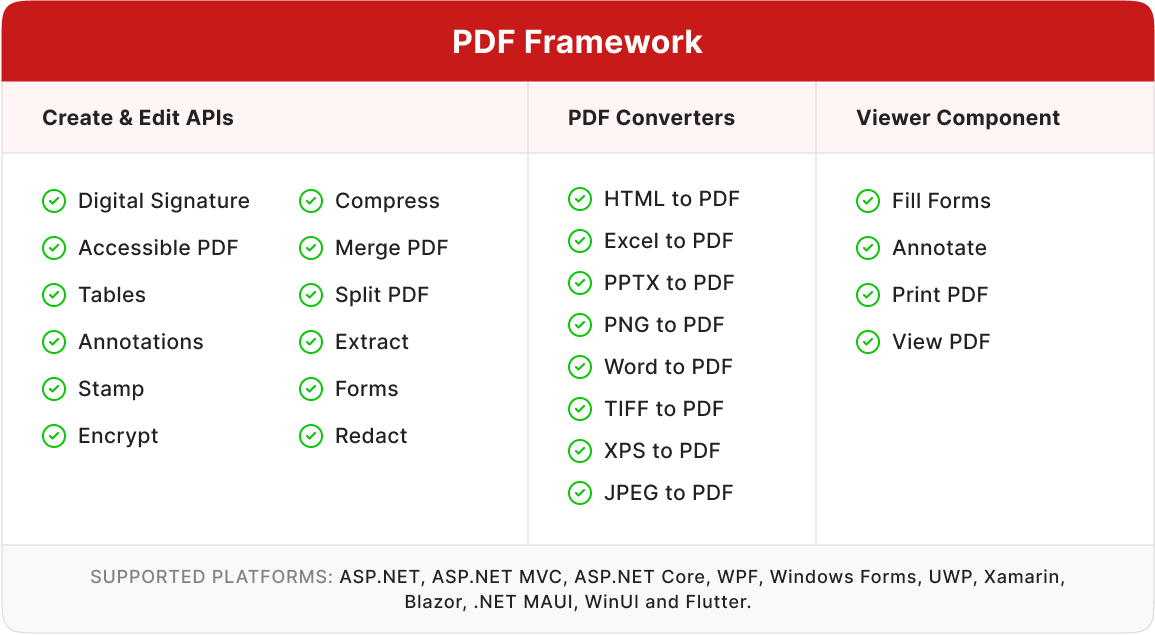This screenshot has width=1155, height=635.
Task: Click the checkmark beside Redact
Action: click(311, 436)
